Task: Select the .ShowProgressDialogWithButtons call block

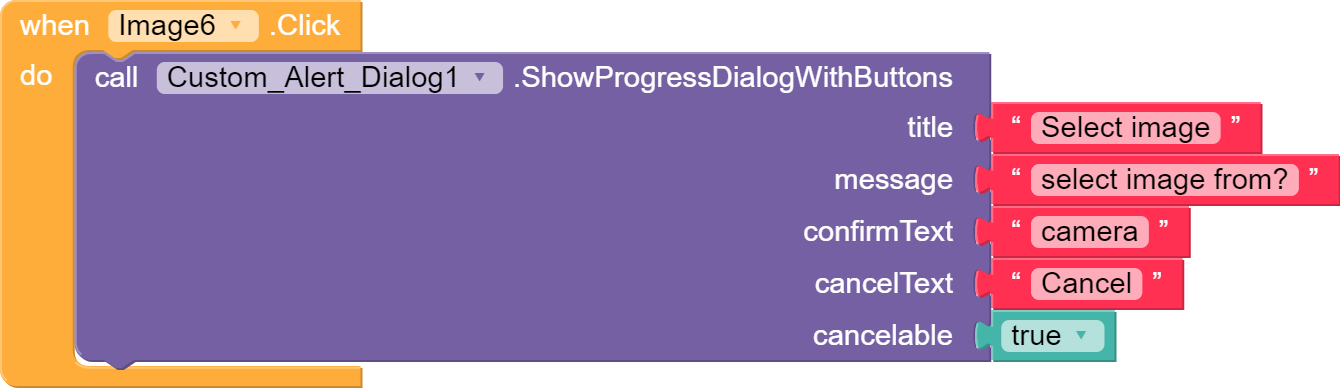Action: [x=733, y=78]
